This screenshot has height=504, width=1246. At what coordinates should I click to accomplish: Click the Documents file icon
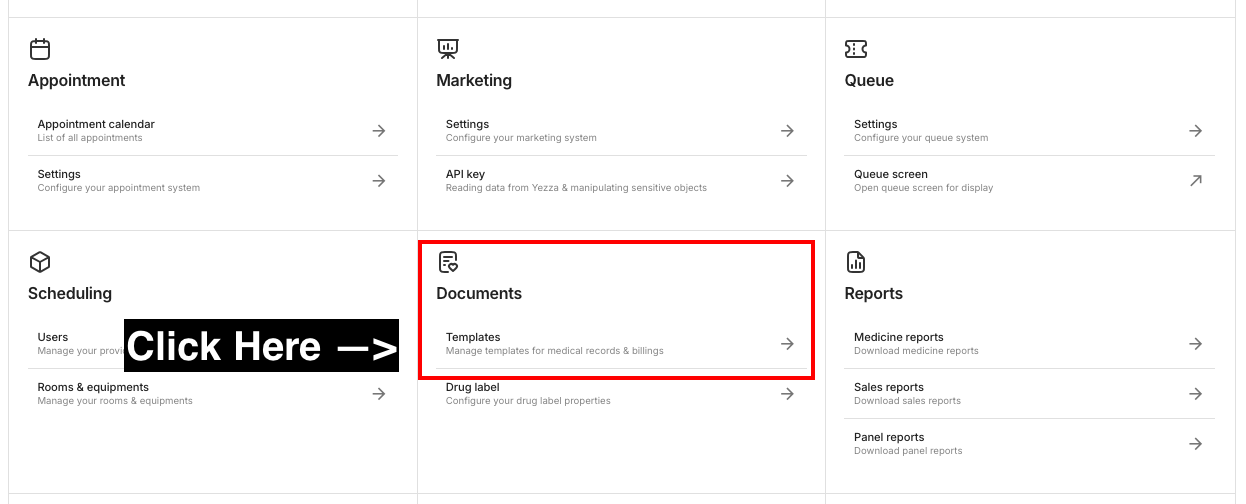click(448, 262)
